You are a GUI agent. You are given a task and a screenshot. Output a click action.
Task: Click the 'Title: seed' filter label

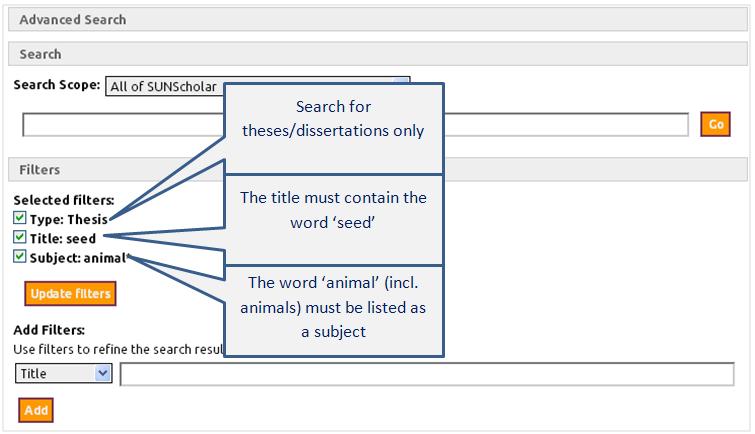(x=63, y=238)
